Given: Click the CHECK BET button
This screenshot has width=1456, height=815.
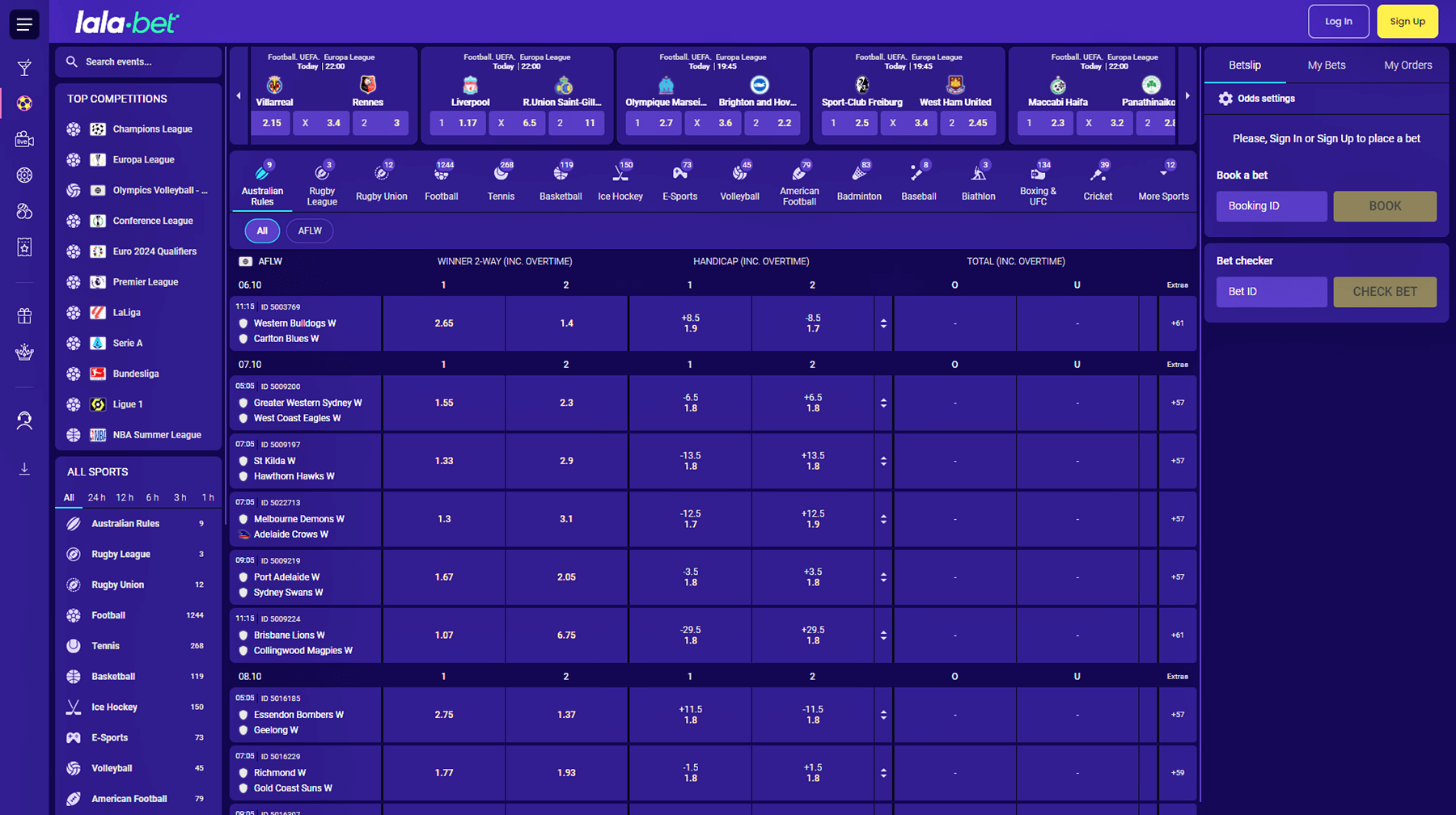Looking at the screenshot, I should coord(1385,292).
